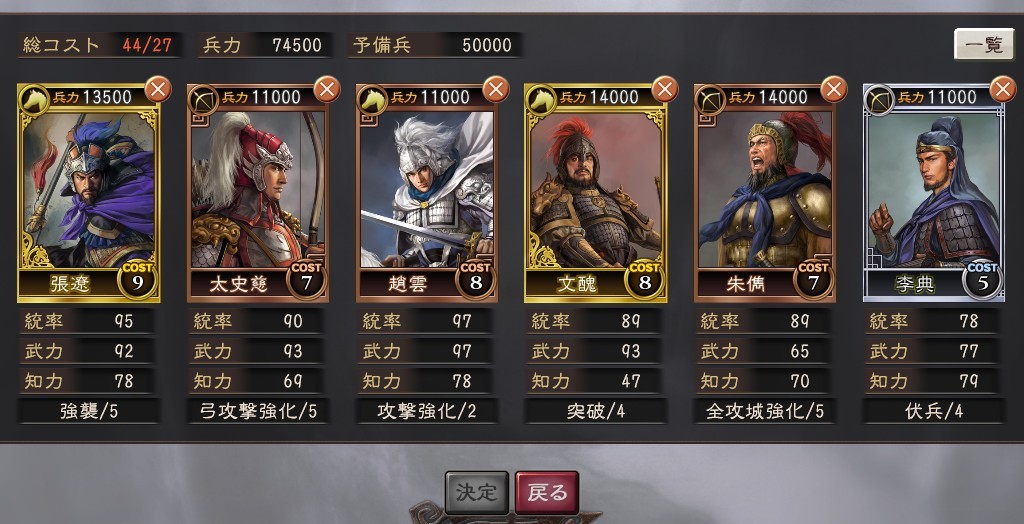Screen dimensions: 1024x524
Task: Remove 張遼 with the orange X icon
Action: click(157, 89)
